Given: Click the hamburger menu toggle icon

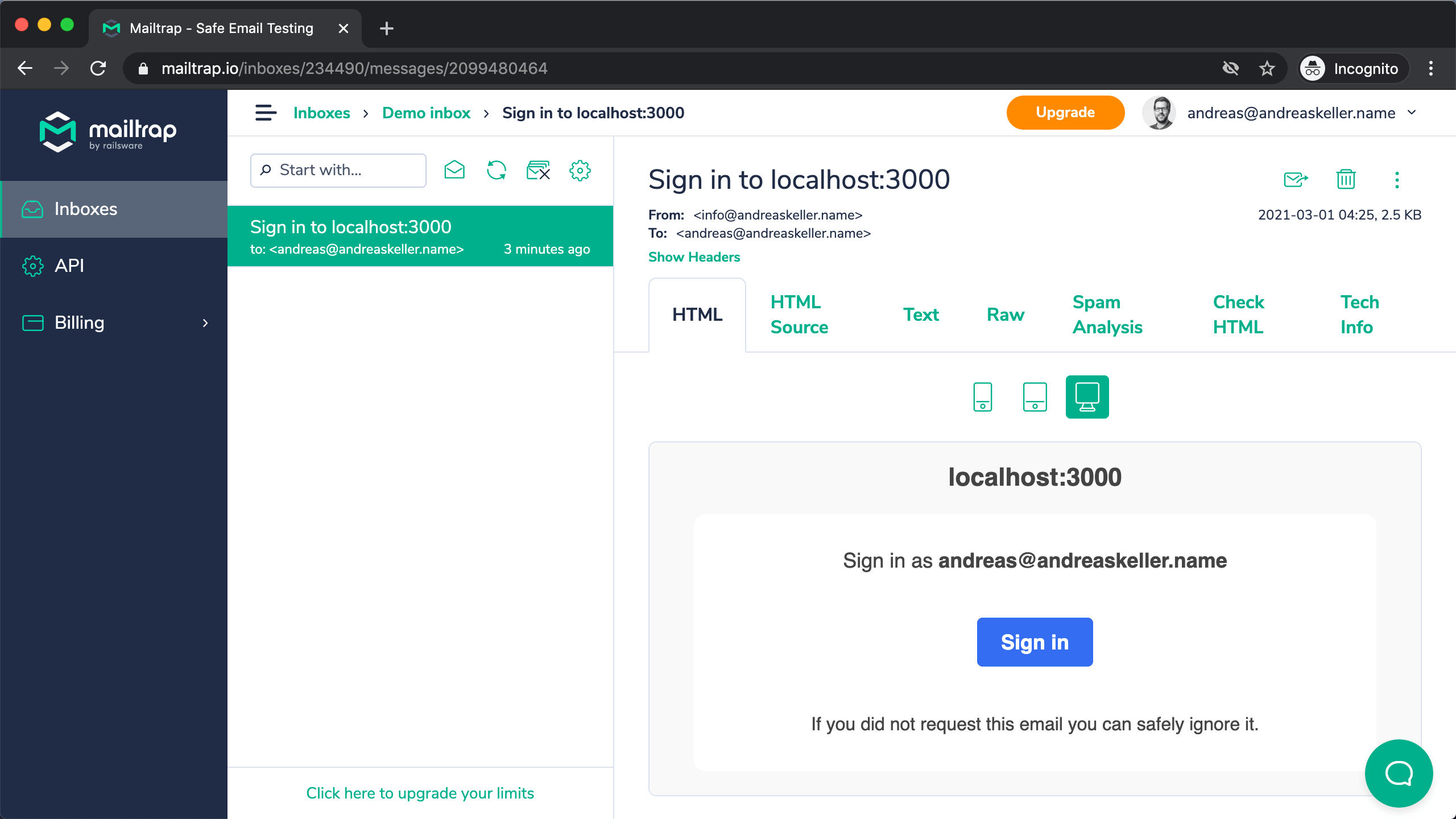Looking at the screenshot, I should pos(265,113).
